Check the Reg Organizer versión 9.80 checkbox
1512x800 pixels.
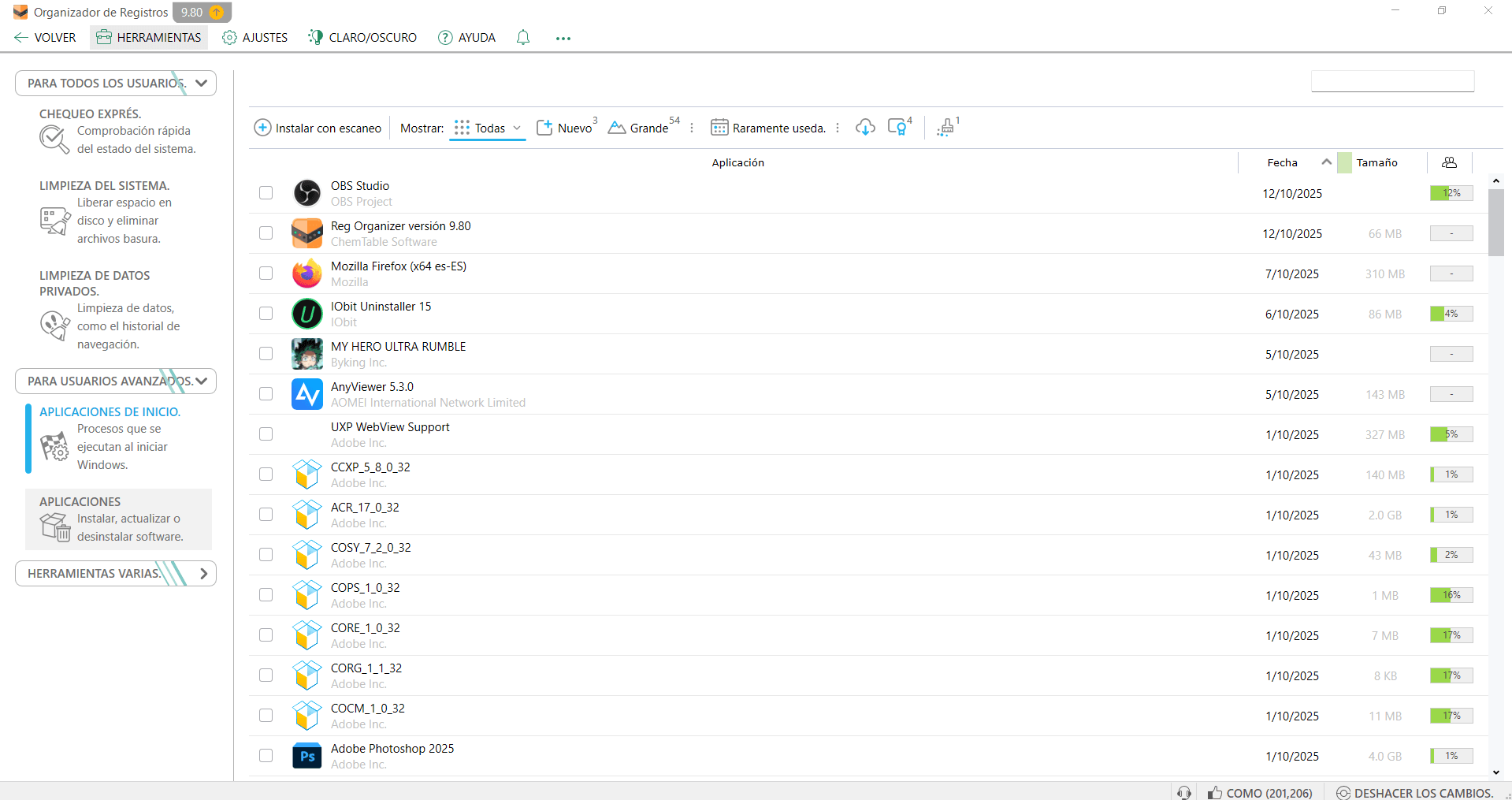pos(266,233)
